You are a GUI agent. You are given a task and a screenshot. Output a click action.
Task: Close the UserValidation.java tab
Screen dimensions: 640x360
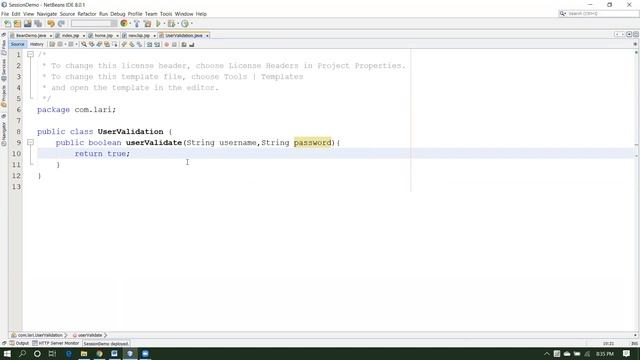click(x=207, y=36)
